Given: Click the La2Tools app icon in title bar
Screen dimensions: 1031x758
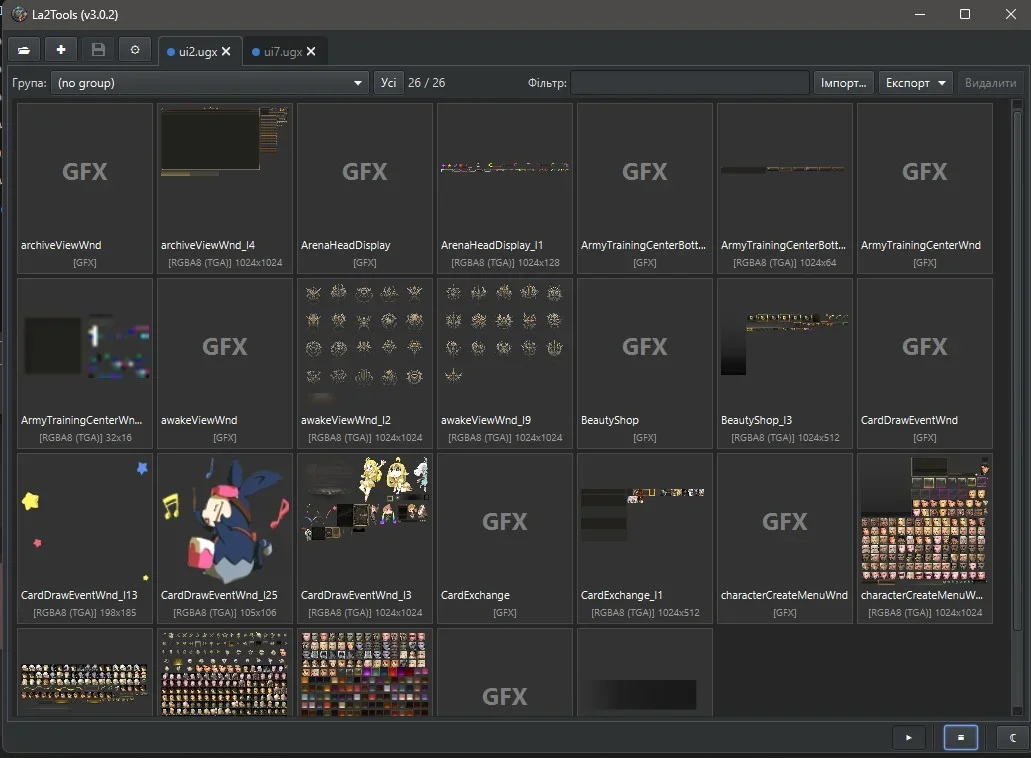Looking at the screenshot, I should (x=19, y=14).
